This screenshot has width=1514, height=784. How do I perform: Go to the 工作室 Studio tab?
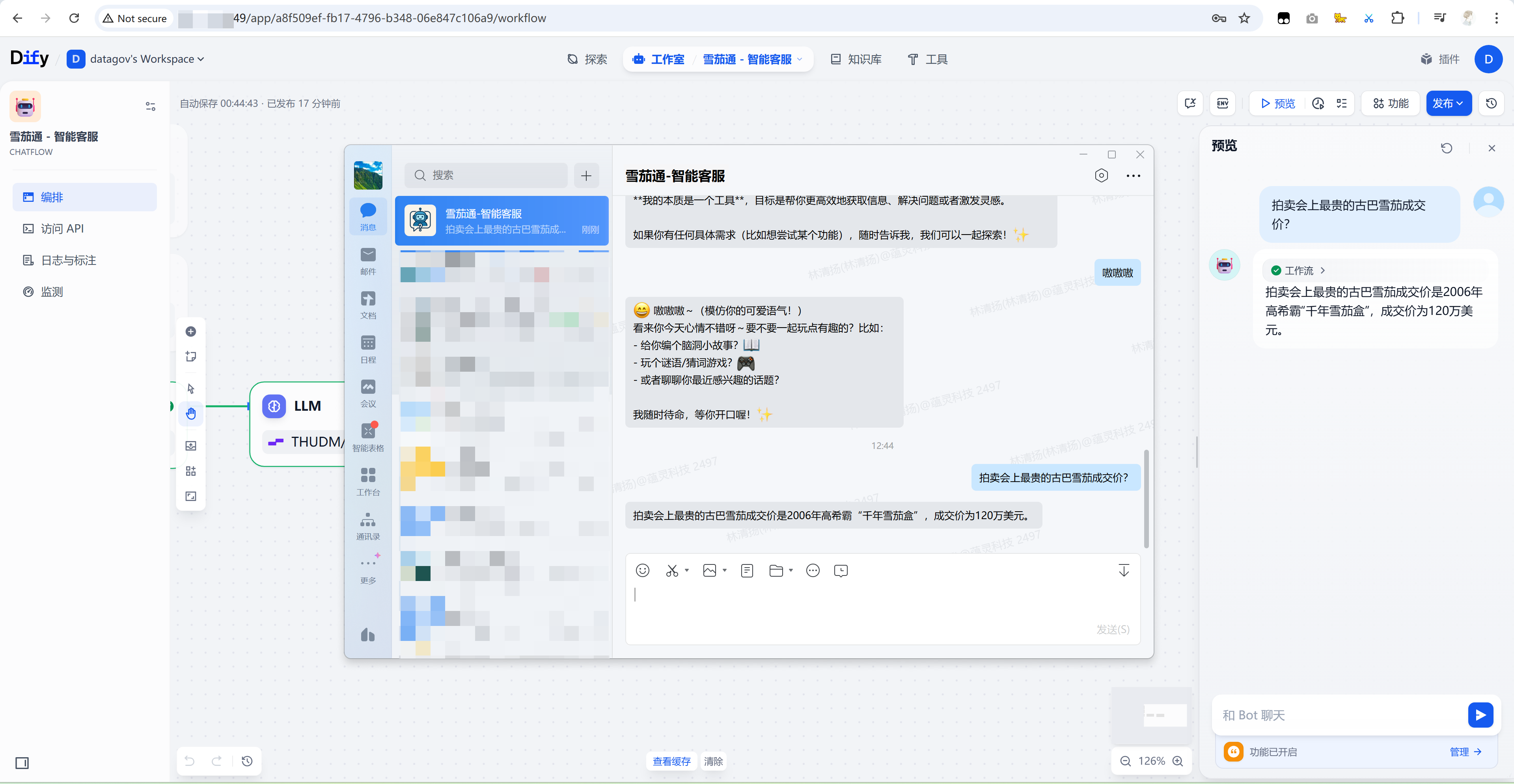click(659, 59)
